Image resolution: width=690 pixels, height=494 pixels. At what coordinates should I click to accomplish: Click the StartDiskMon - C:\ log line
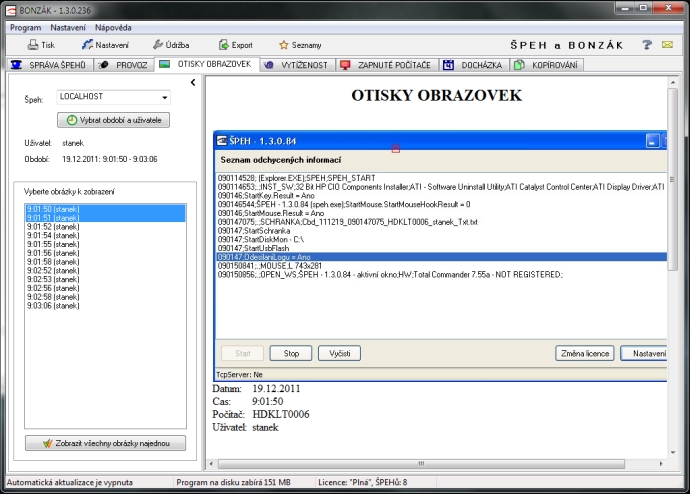pos(261,239)
